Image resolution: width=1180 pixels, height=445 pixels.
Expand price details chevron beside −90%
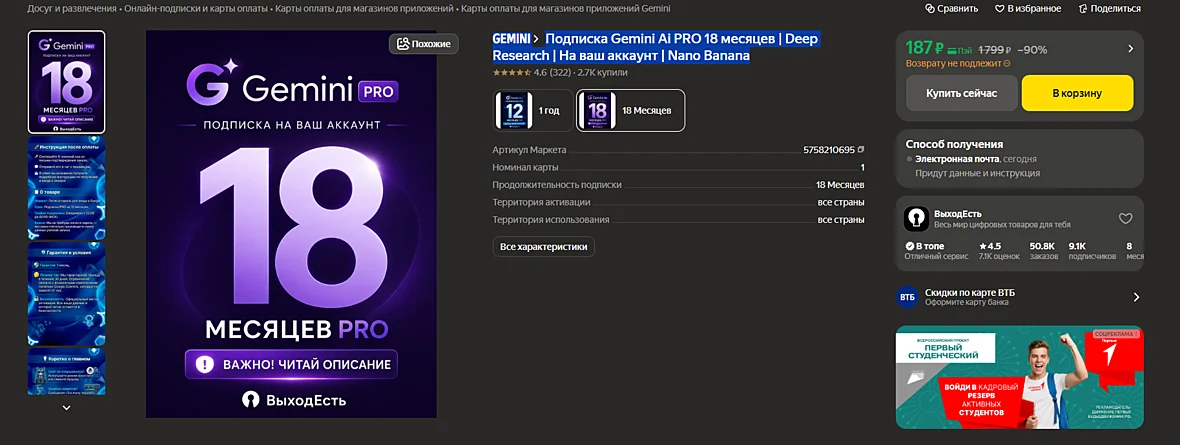(x=1130, y=49)
